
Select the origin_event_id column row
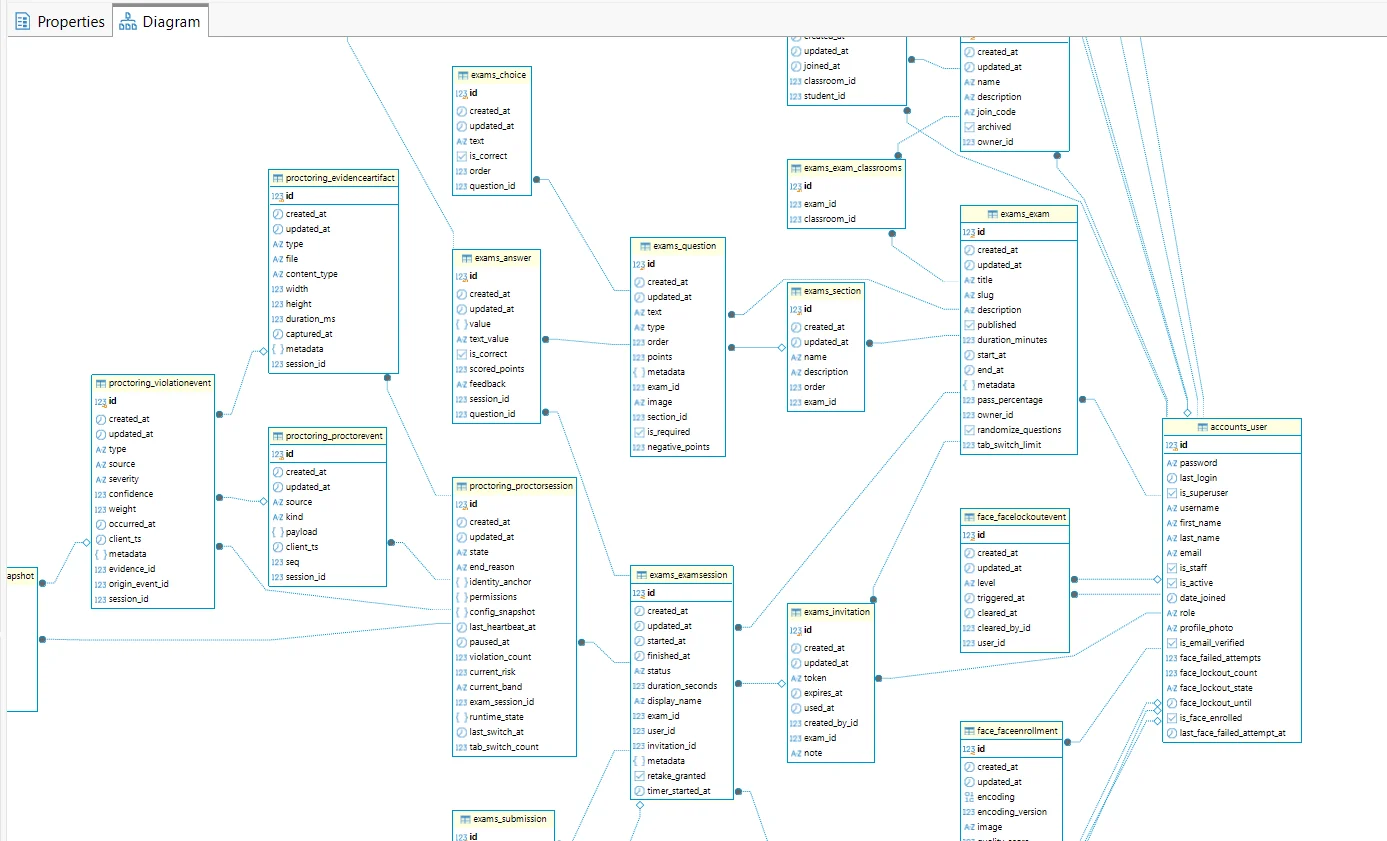[153, 584]
